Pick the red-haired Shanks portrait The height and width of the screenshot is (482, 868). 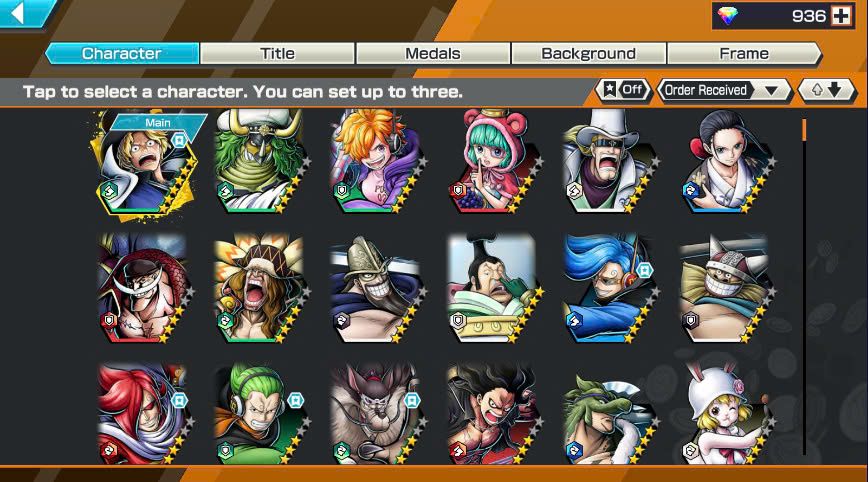pyautogui.click(x=145, y=413)
